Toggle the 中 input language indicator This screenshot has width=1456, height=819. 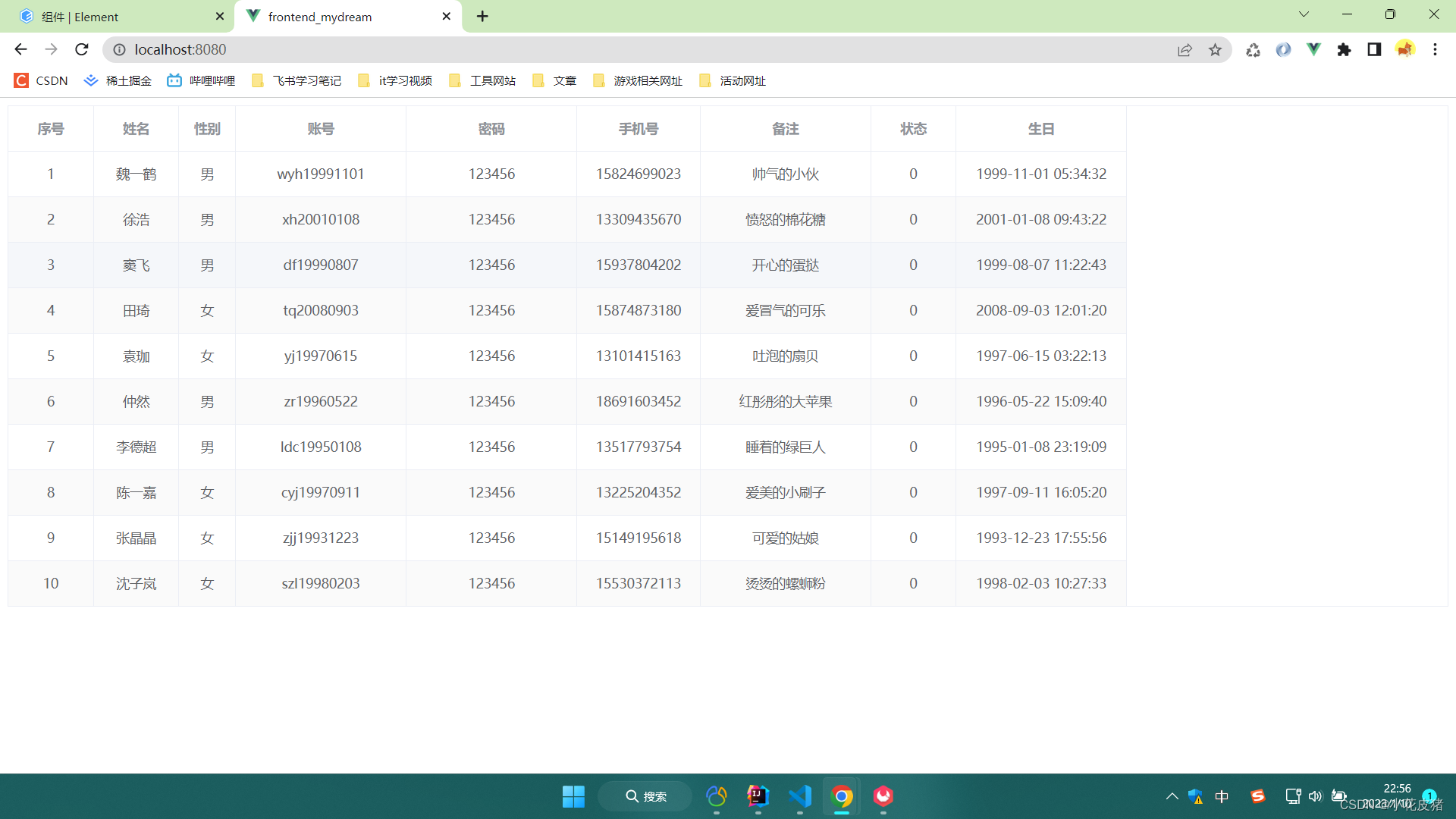click(1222, 796)
